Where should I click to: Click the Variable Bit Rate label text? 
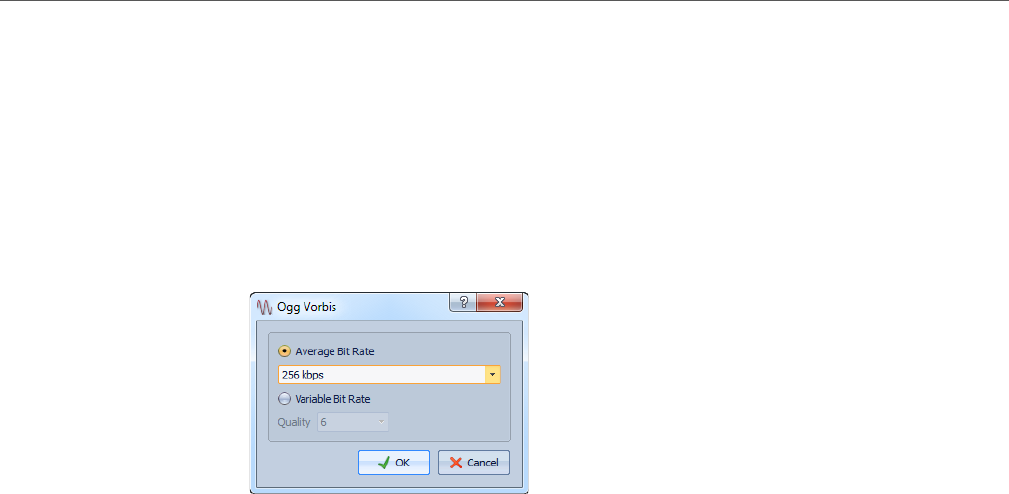click(x=333, y=399)
